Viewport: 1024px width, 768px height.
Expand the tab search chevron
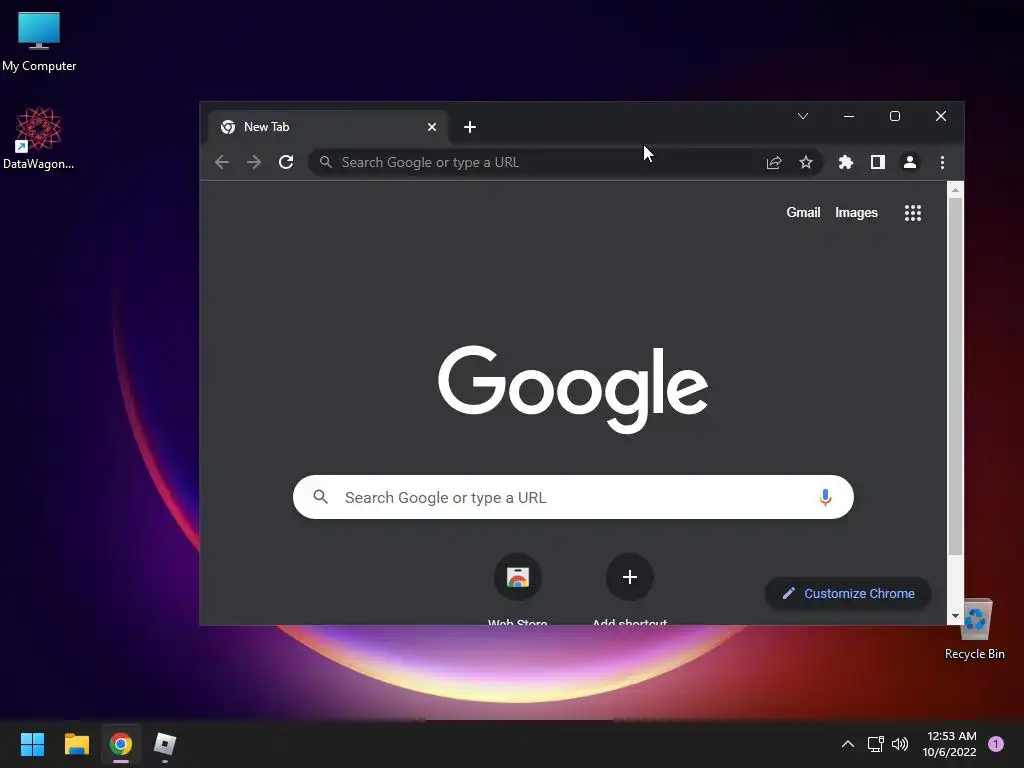pyautogui.click(x=803, y=116)
